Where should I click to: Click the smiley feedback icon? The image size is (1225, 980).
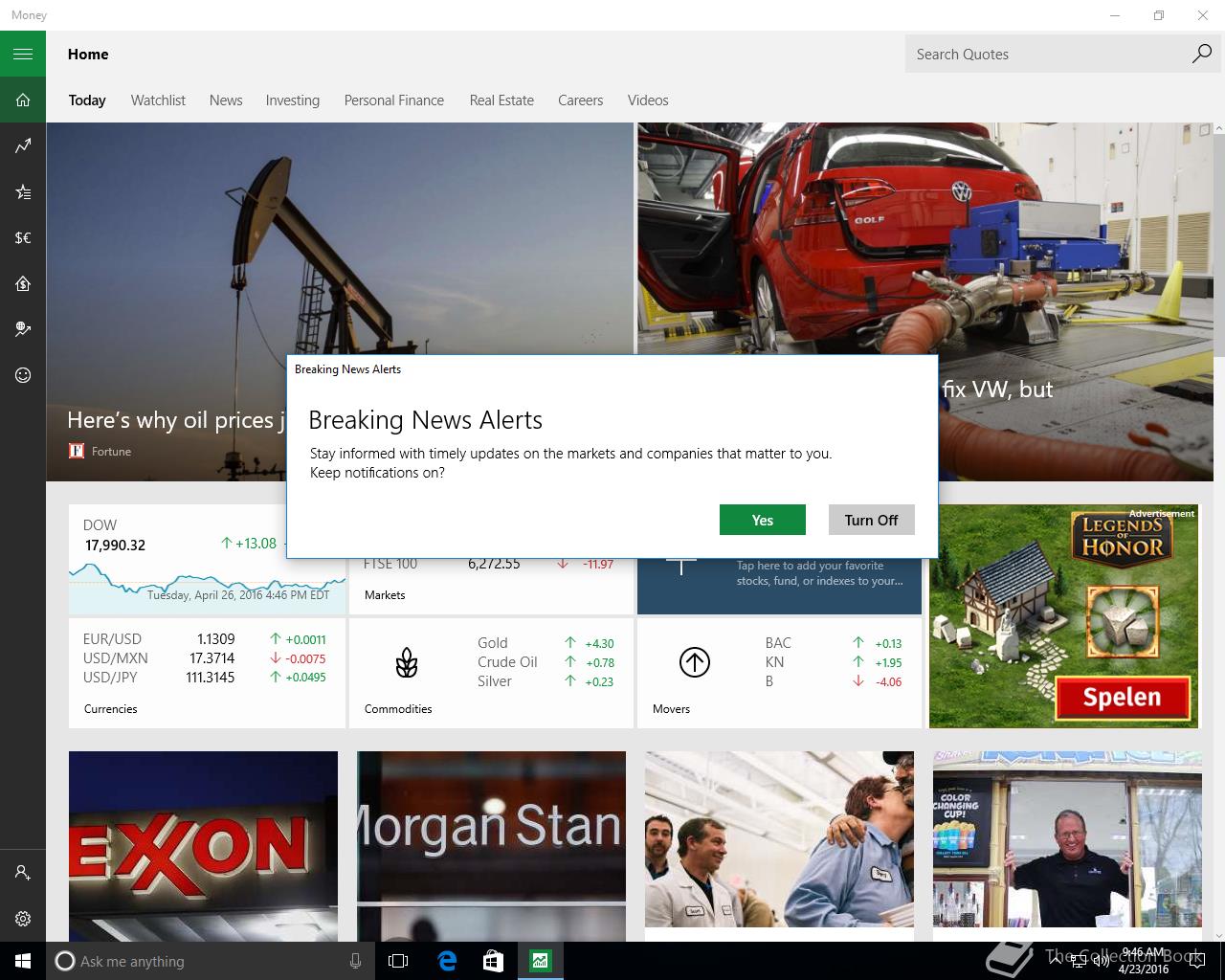click(x=23, y=375)
